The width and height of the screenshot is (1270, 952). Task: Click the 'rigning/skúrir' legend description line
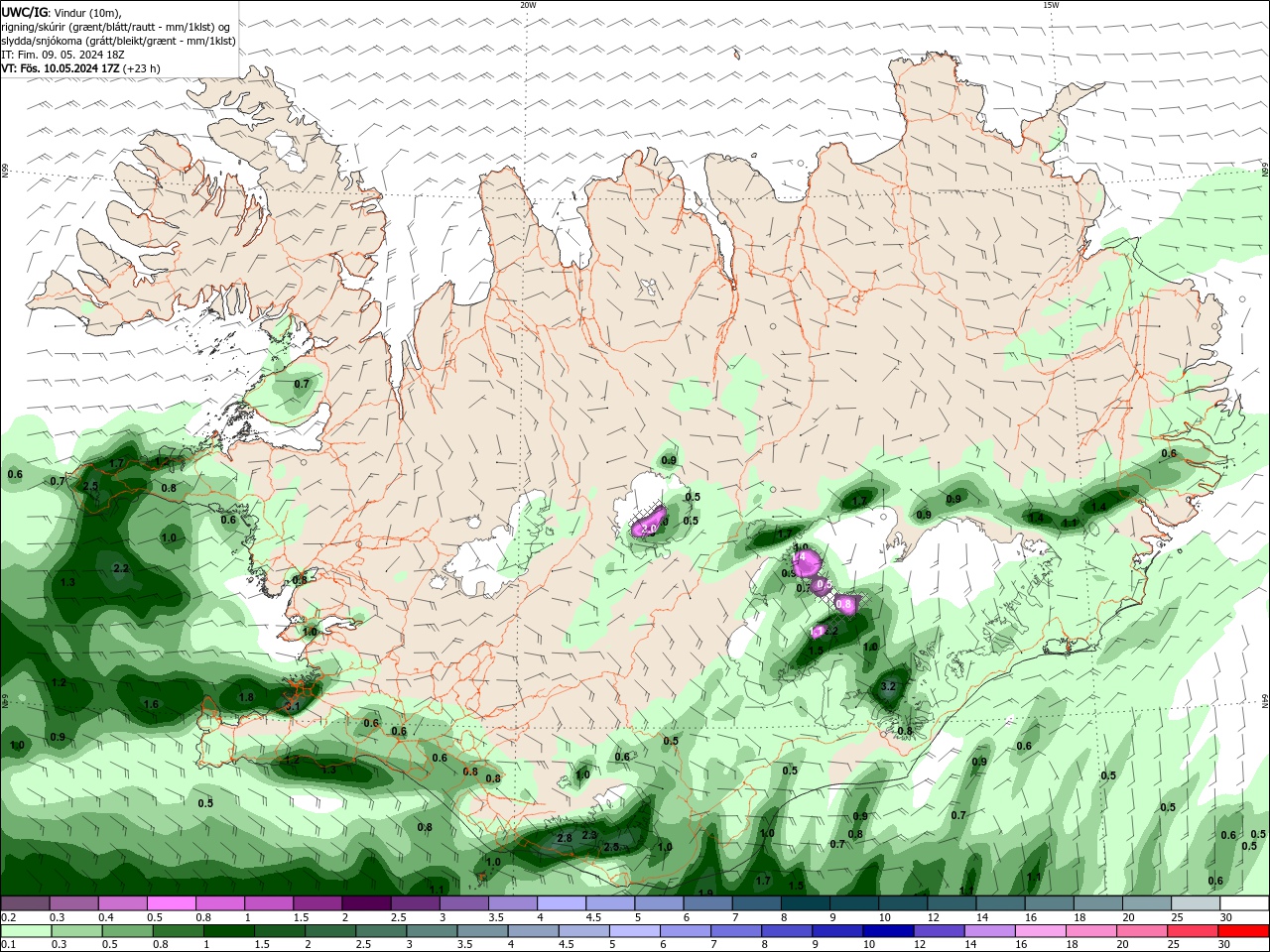click(x=116, y=27)
